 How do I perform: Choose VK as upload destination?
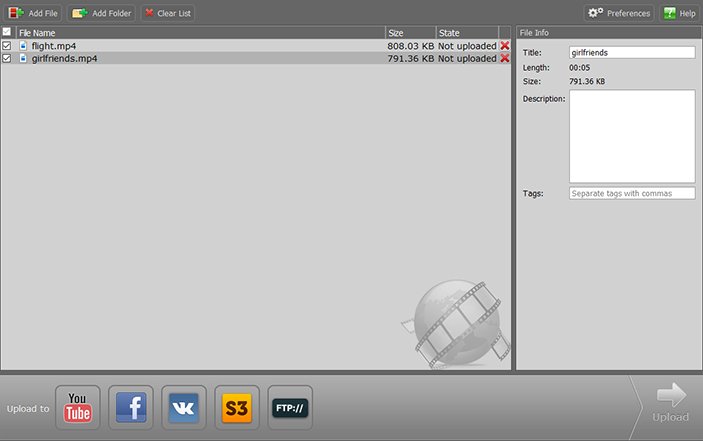pos(184,407)
